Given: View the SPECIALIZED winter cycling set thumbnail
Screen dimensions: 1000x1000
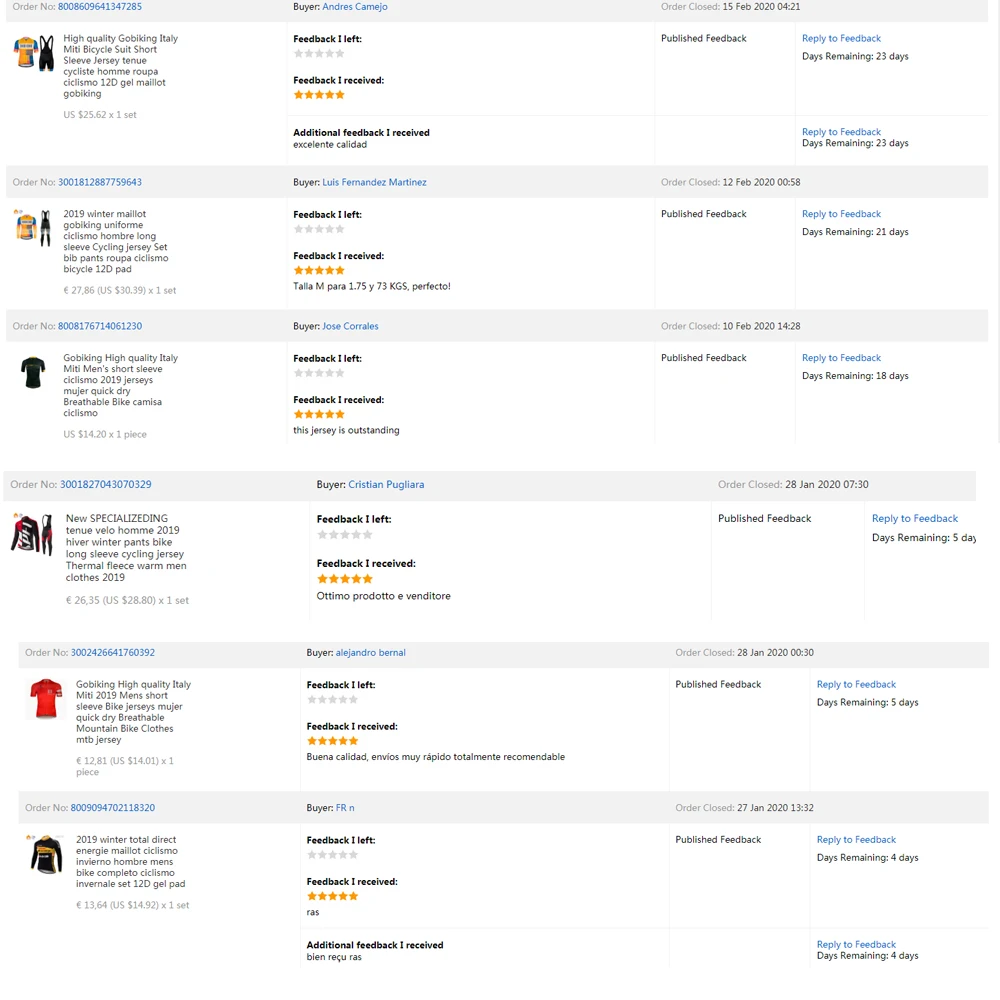Looking at the screenshot, I should coord(32,535).
